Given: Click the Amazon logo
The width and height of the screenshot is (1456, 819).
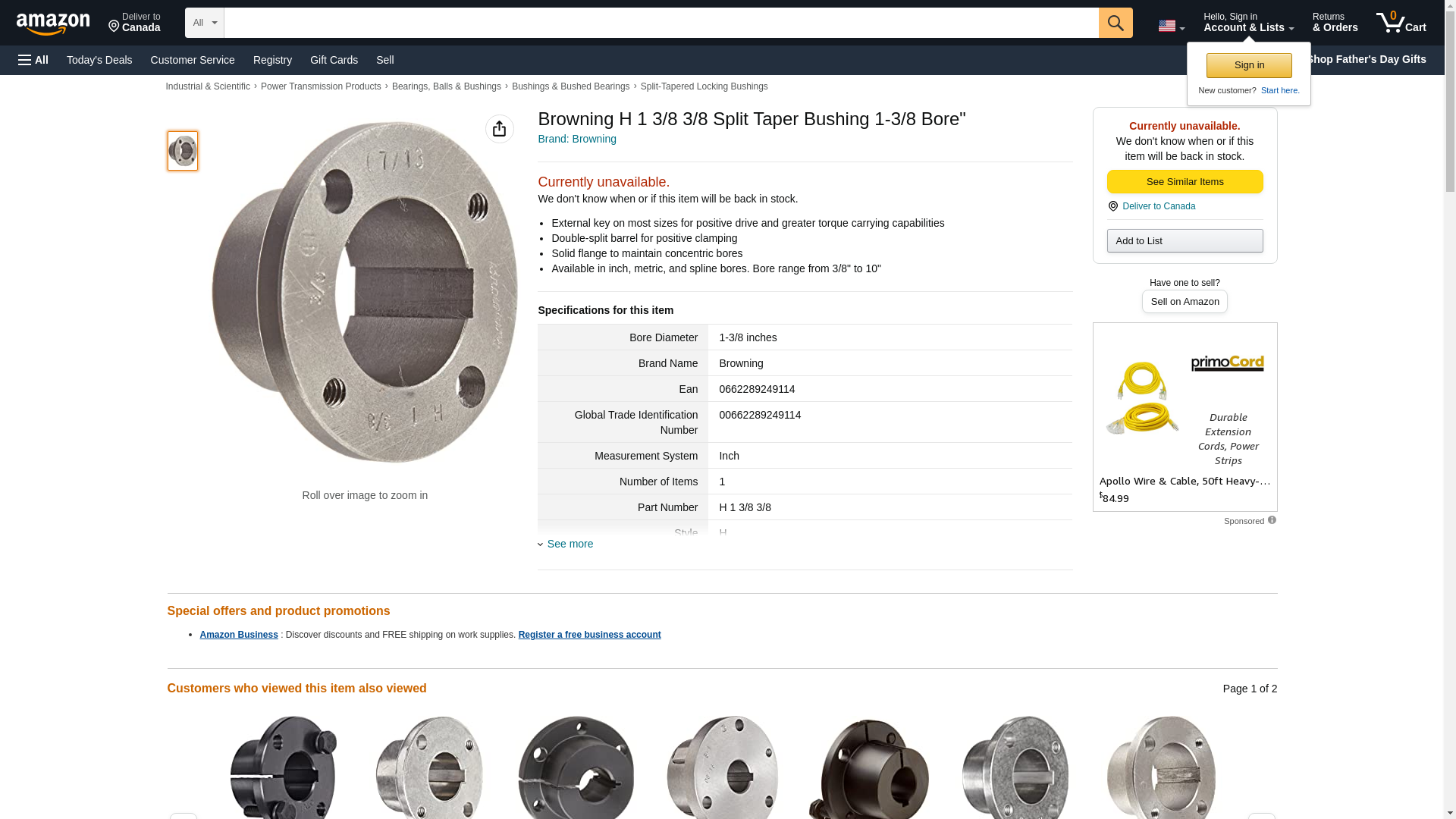Looking at the screenshot, I should click(53, 24).
